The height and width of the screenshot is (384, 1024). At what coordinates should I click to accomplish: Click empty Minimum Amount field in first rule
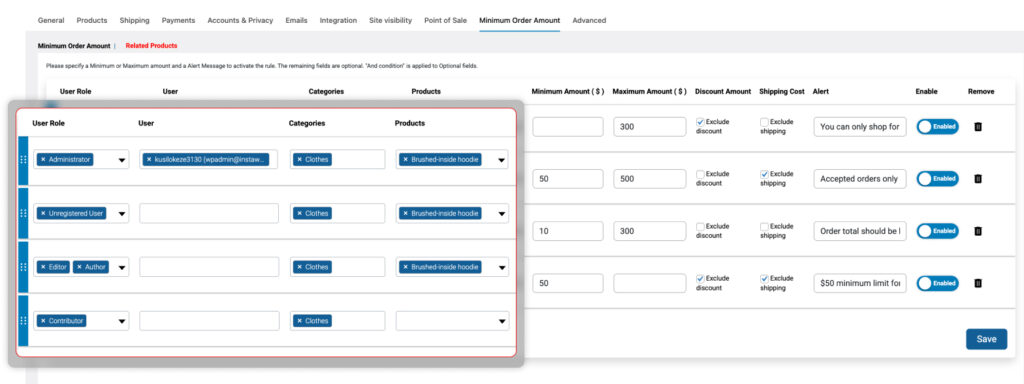coord(568,127)
